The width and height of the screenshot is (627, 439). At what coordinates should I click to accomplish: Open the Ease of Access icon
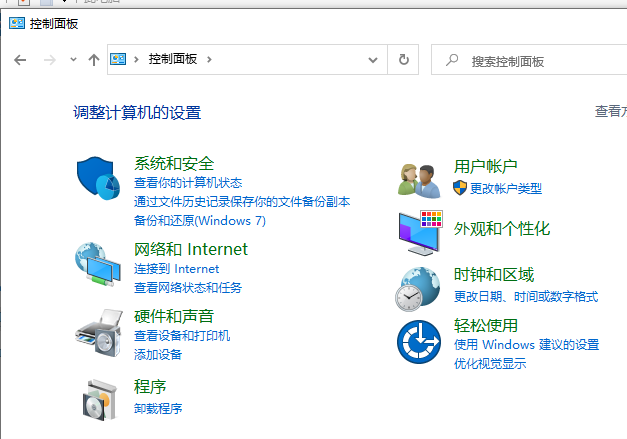[x=419, y=342]
